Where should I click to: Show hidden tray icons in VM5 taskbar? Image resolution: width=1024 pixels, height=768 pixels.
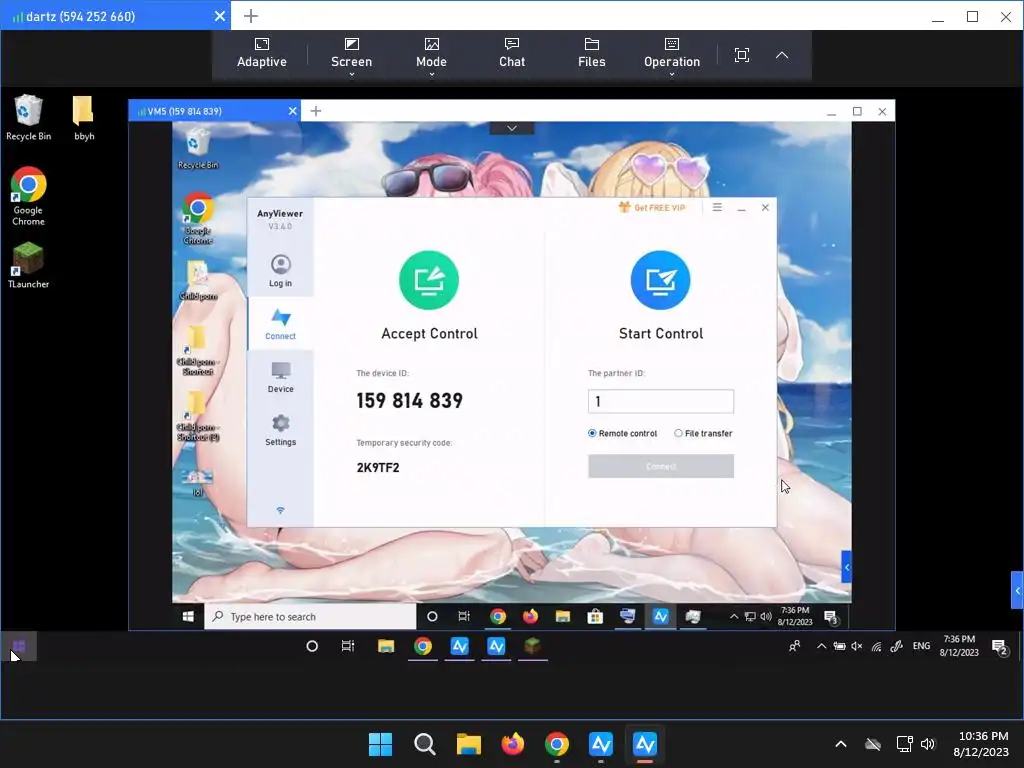coord(734,616)
